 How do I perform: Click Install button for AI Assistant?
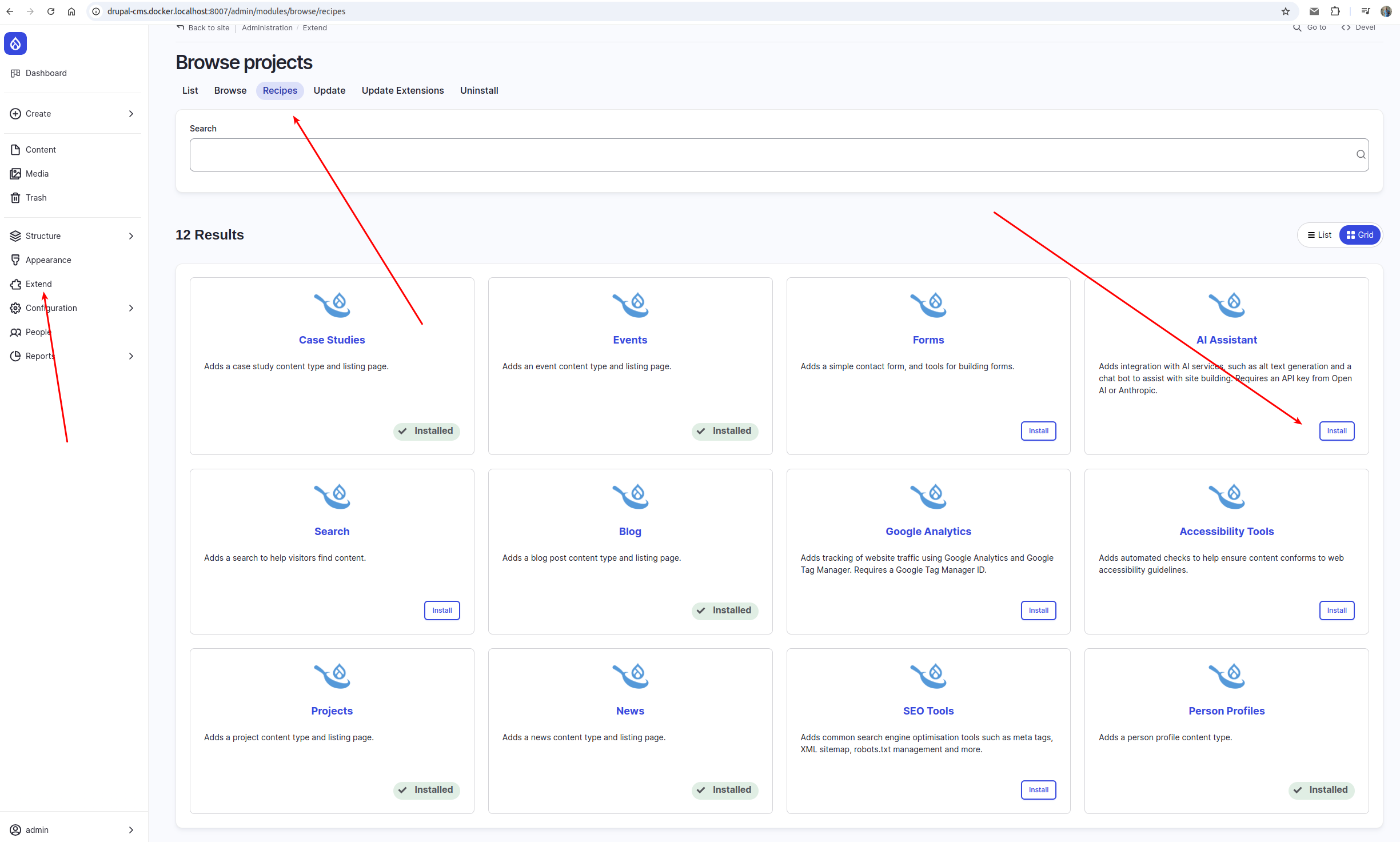click(1336, 430)
